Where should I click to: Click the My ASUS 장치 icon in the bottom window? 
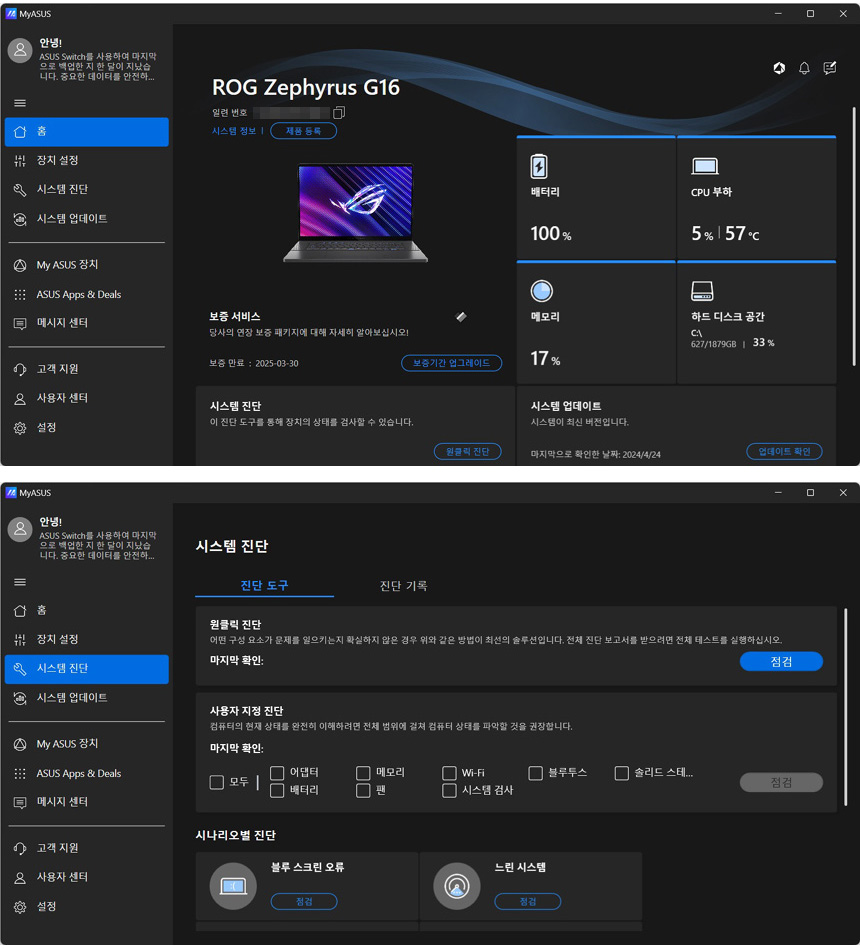click(20, 744)
